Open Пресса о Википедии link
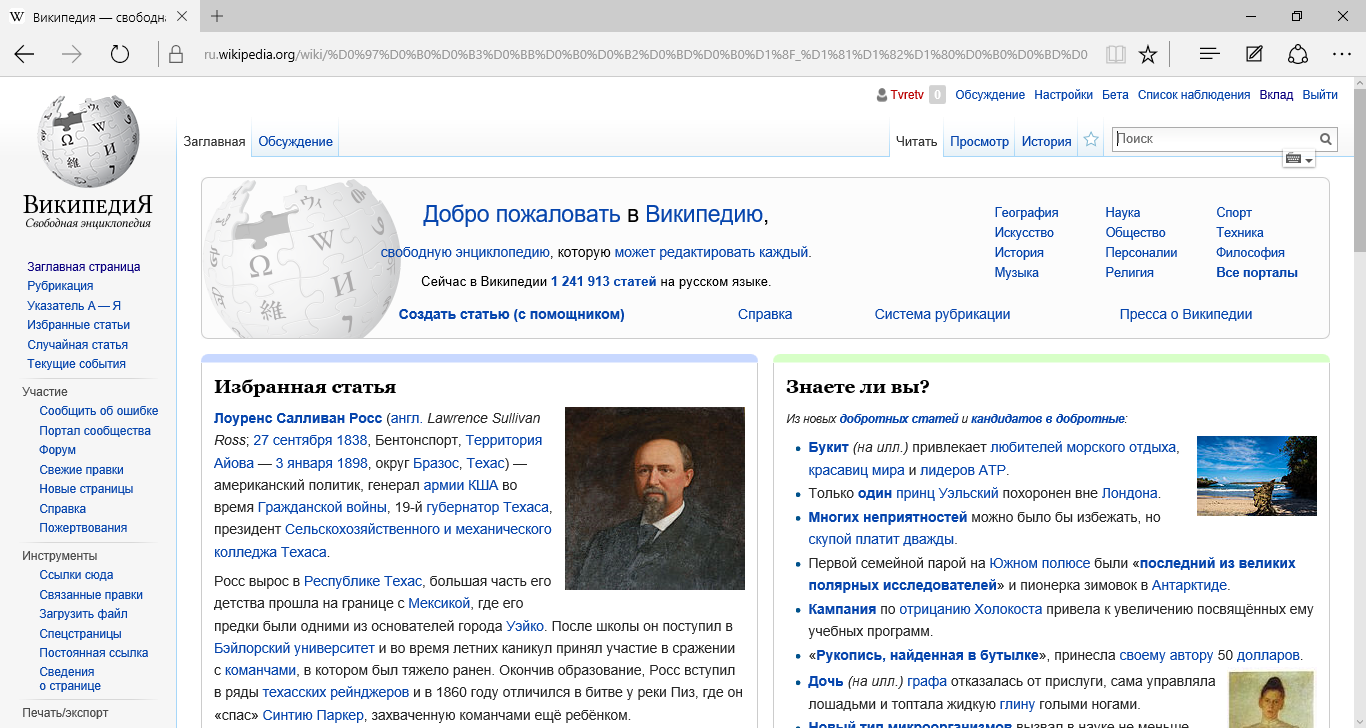This screenshot has width=1366, height=728. point(1186,314)
